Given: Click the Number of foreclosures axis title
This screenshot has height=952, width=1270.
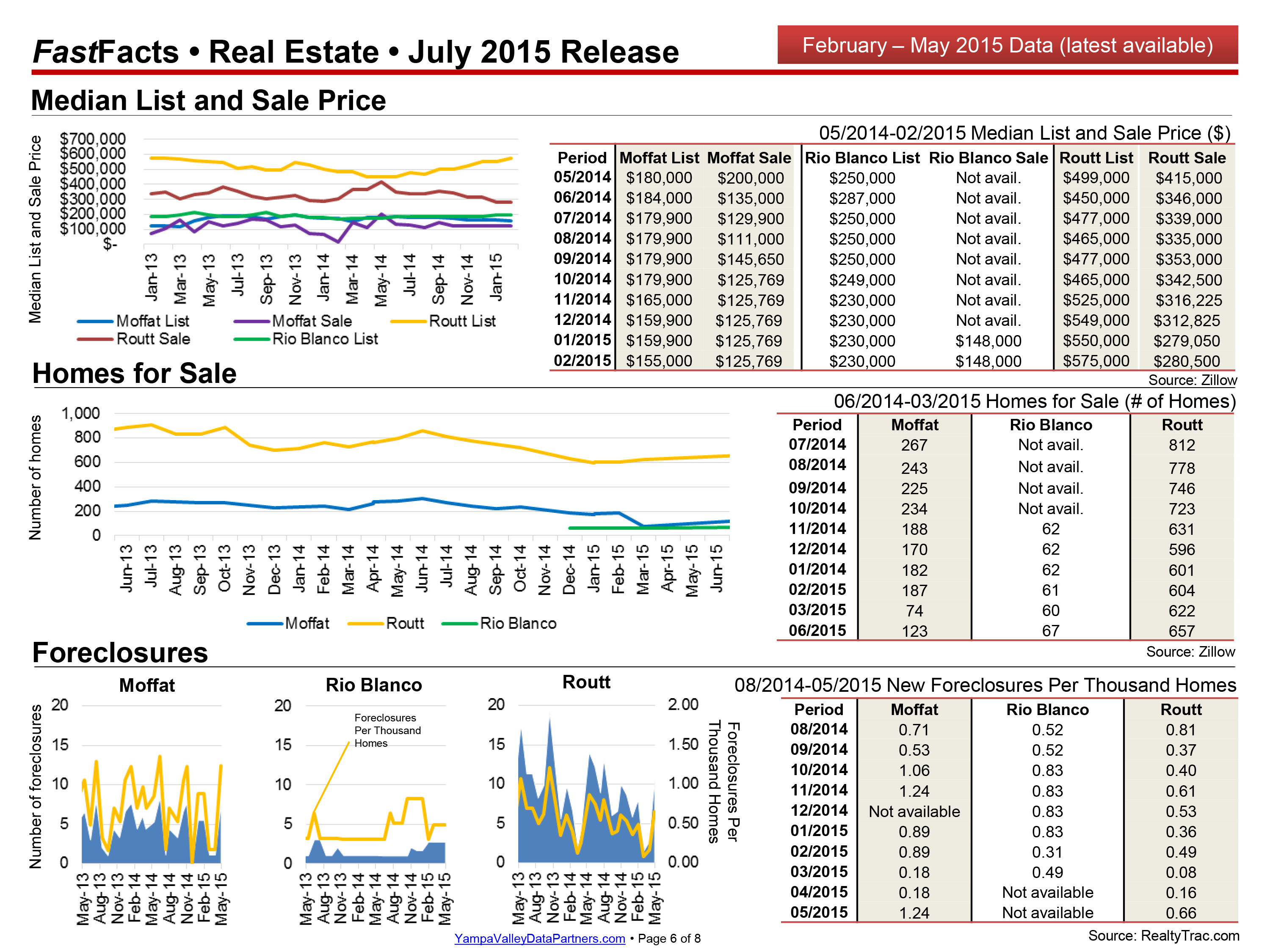Looking at the screenshot, I should click(36, 787).
